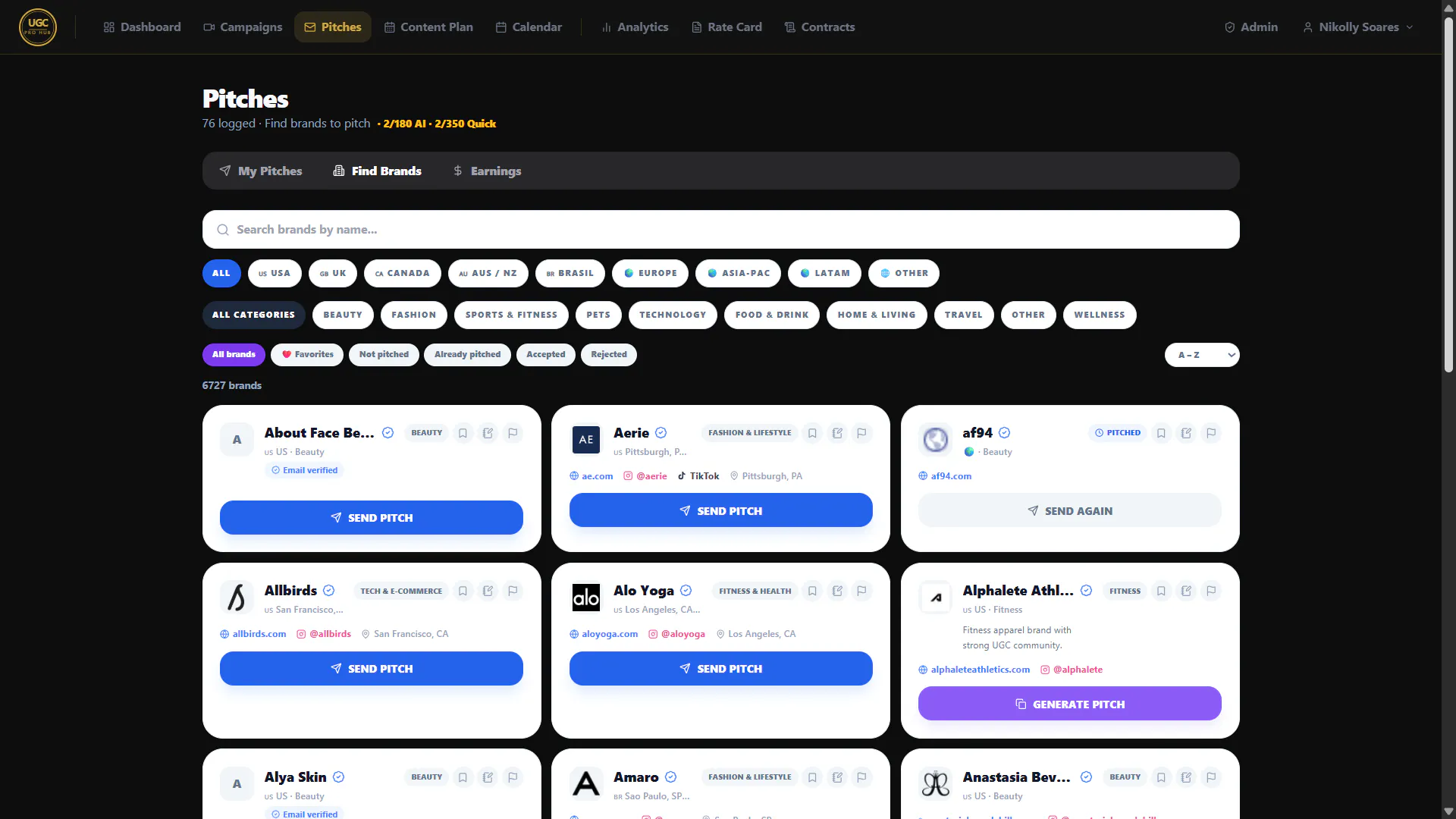The height and width of the screenshot is (819, 1456).
Task: Filter brands by UK region
Action: (333, 274)
